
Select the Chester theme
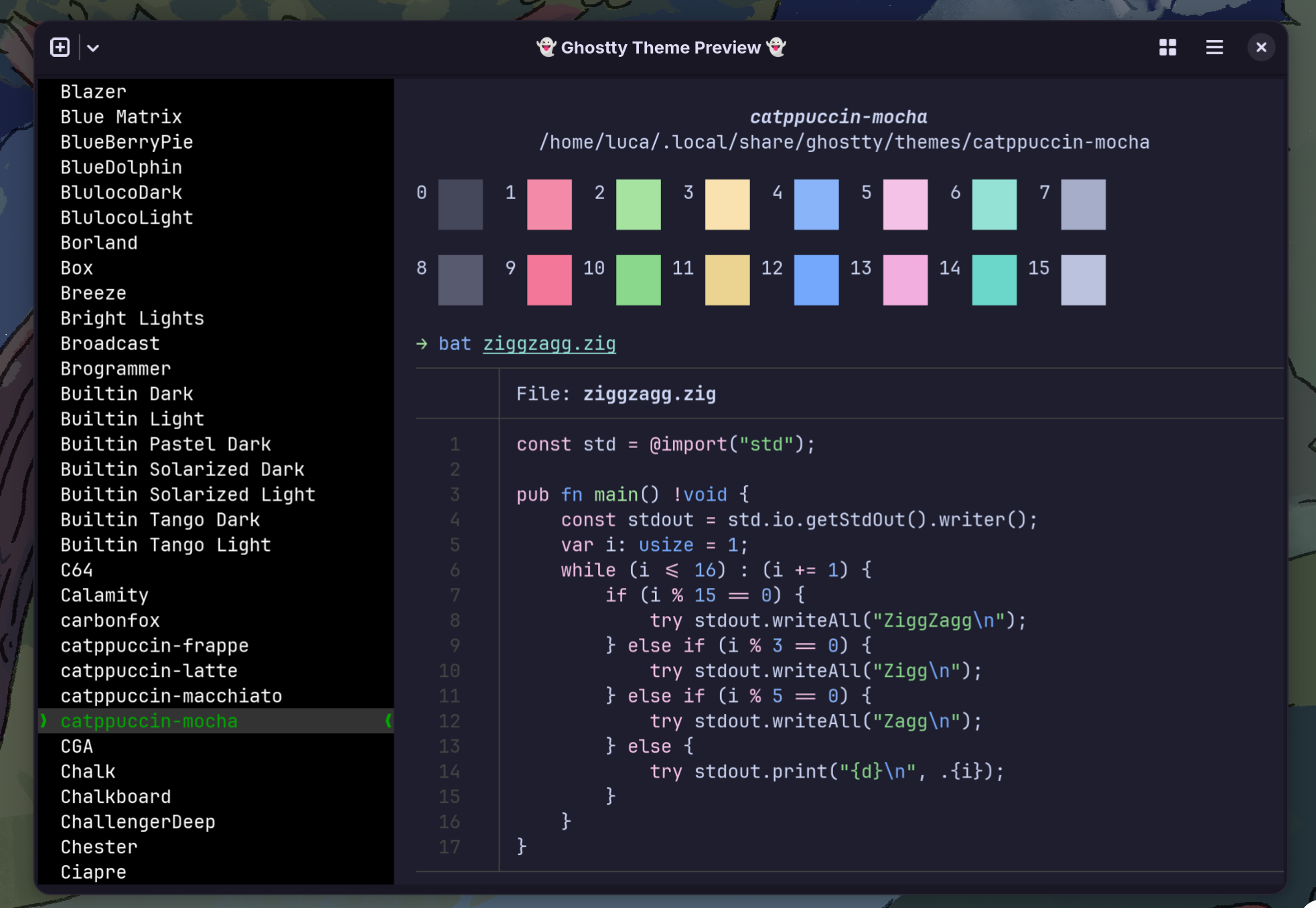[216, 847]
